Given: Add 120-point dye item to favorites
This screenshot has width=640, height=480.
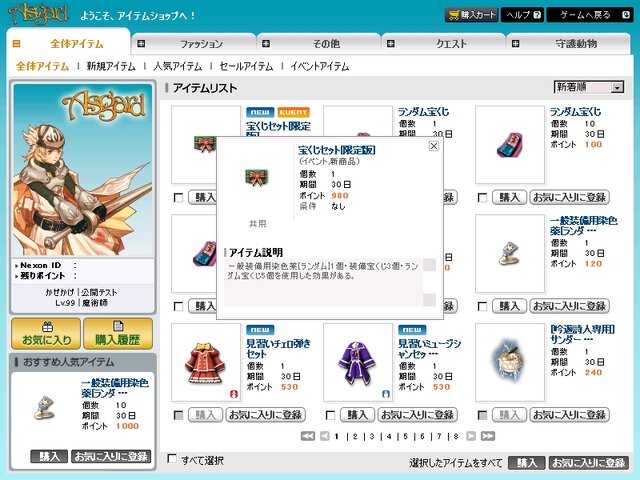Looking at the screenshot, I should tap(569, 306).
